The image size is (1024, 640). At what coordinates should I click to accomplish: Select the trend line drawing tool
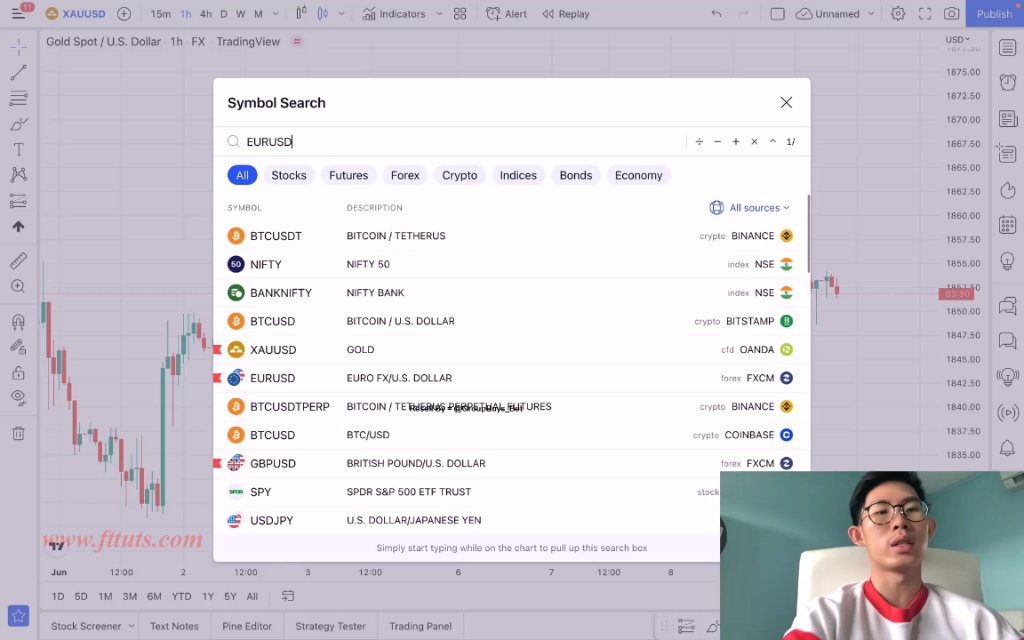[x=18, y=72]
